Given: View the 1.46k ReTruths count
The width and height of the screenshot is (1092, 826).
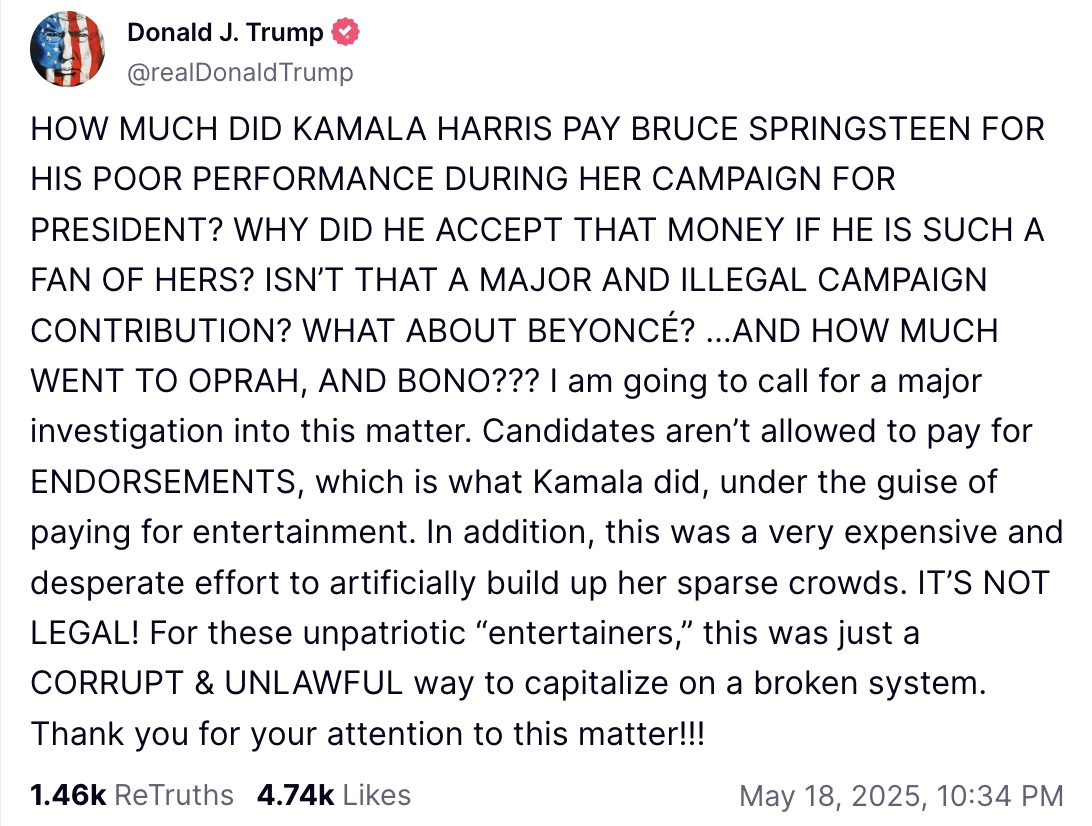Looking at the screenshot, I should click(68, 795).
